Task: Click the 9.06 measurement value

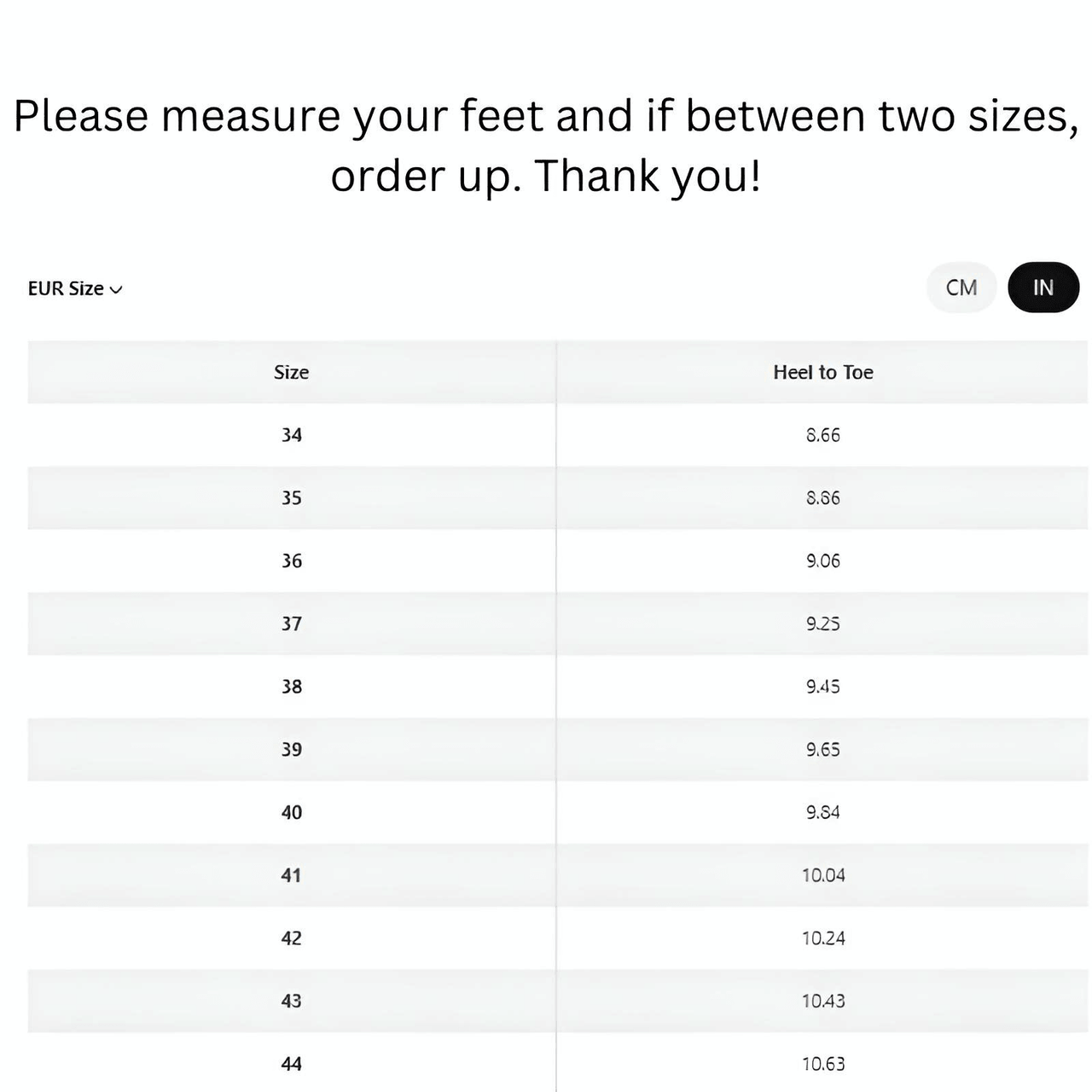Action: coord(823,561)
